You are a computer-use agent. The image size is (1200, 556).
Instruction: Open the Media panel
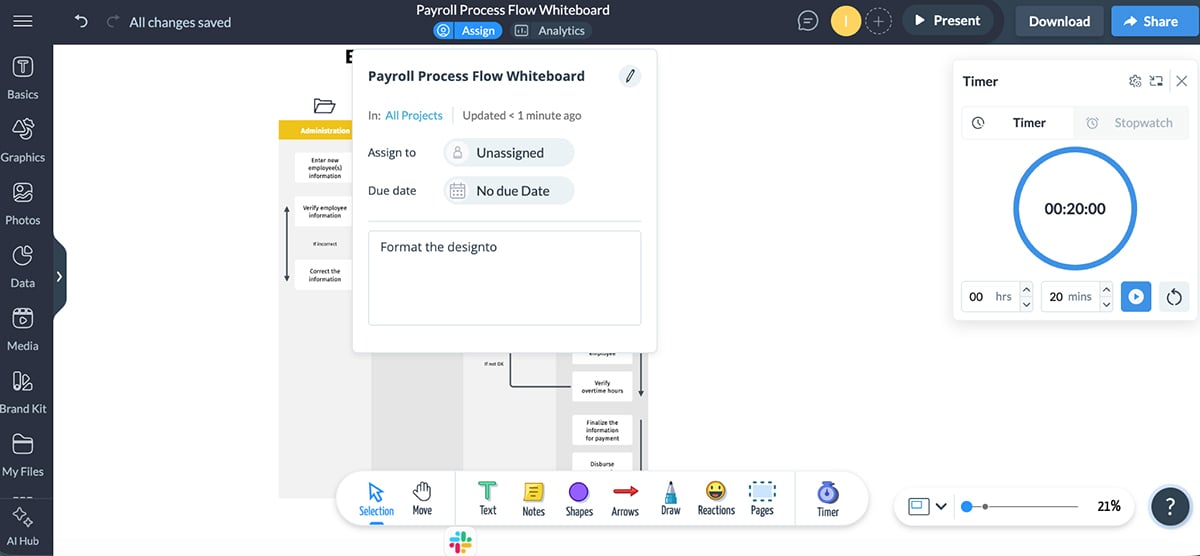coord(22,330)
